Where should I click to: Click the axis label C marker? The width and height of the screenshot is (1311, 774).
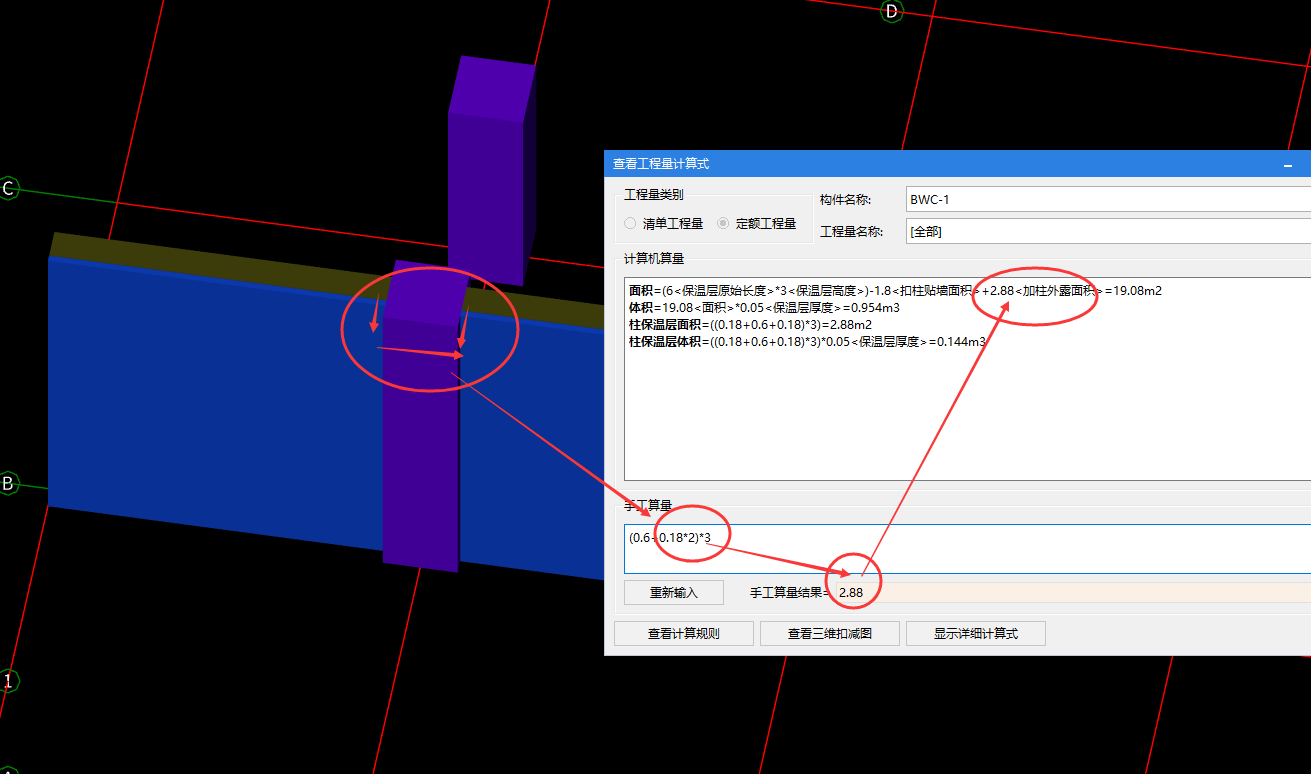[8, 189]
